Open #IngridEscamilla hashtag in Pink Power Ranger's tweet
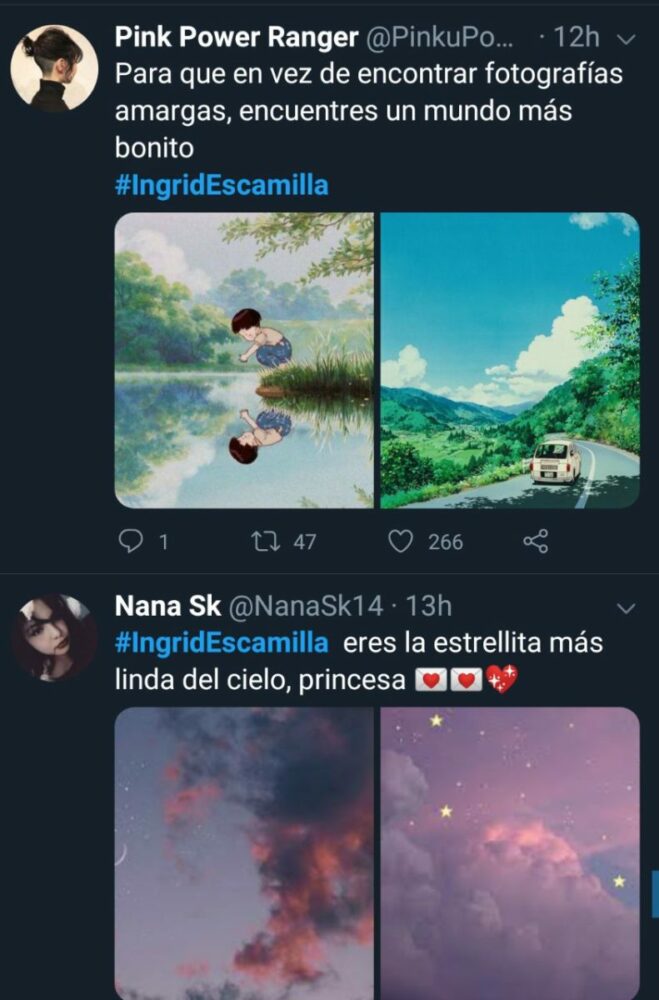Screen dimensions: 659x1000 (221, 185)
